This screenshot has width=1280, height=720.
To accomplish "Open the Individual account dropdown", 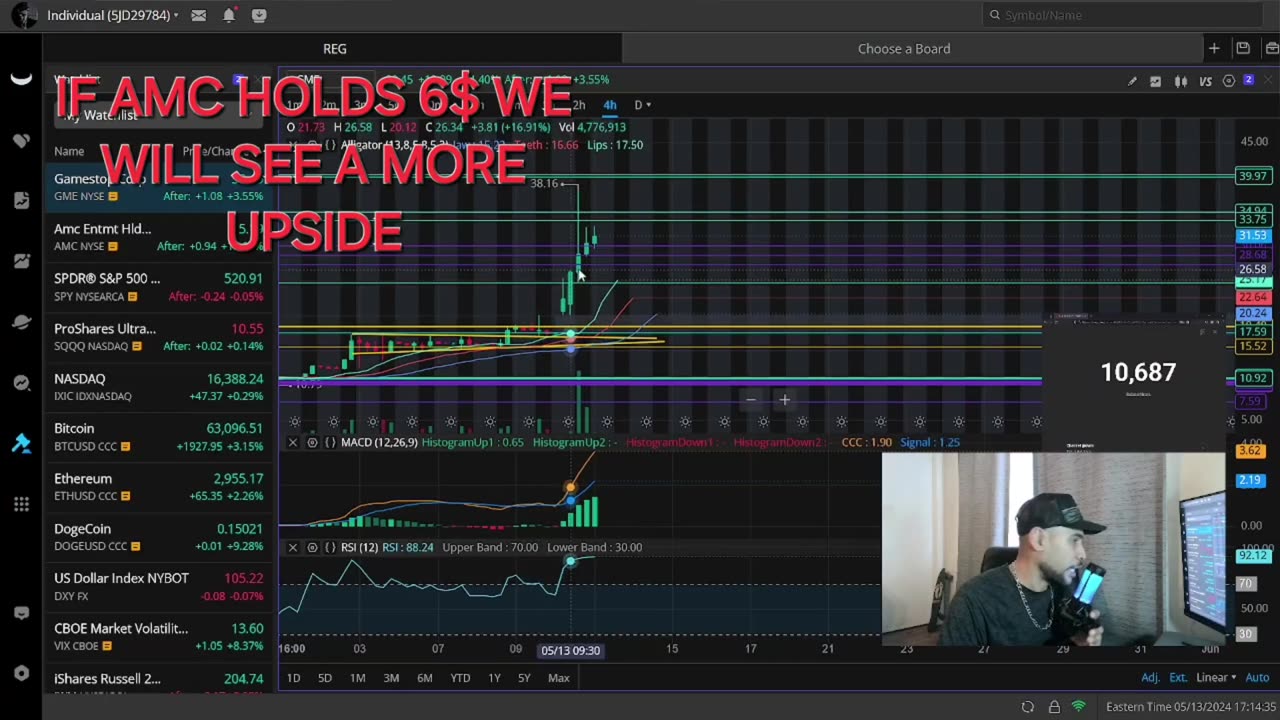I will click(x=113, y=15).
